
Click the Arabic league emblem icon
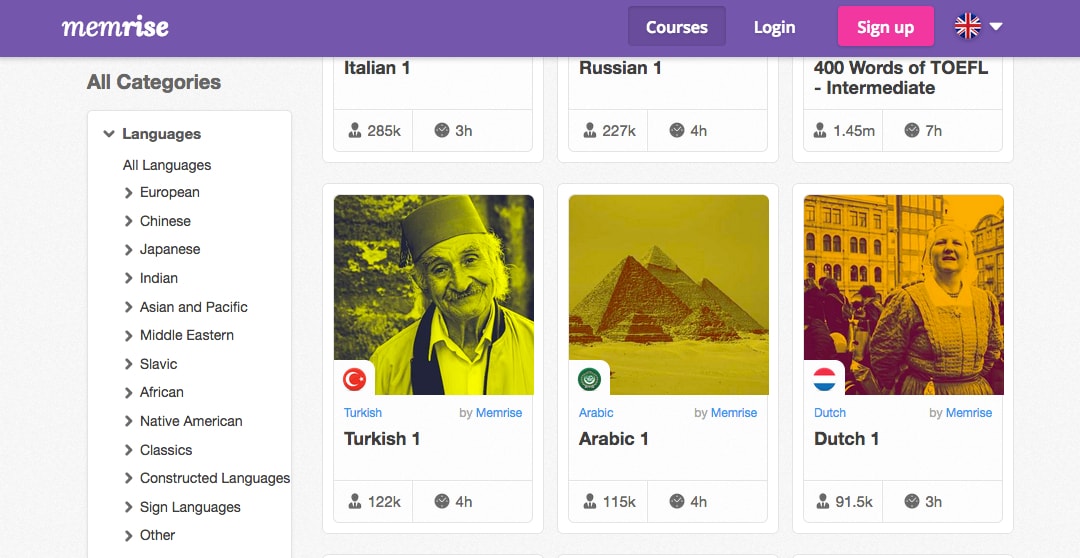pos(590,379)
